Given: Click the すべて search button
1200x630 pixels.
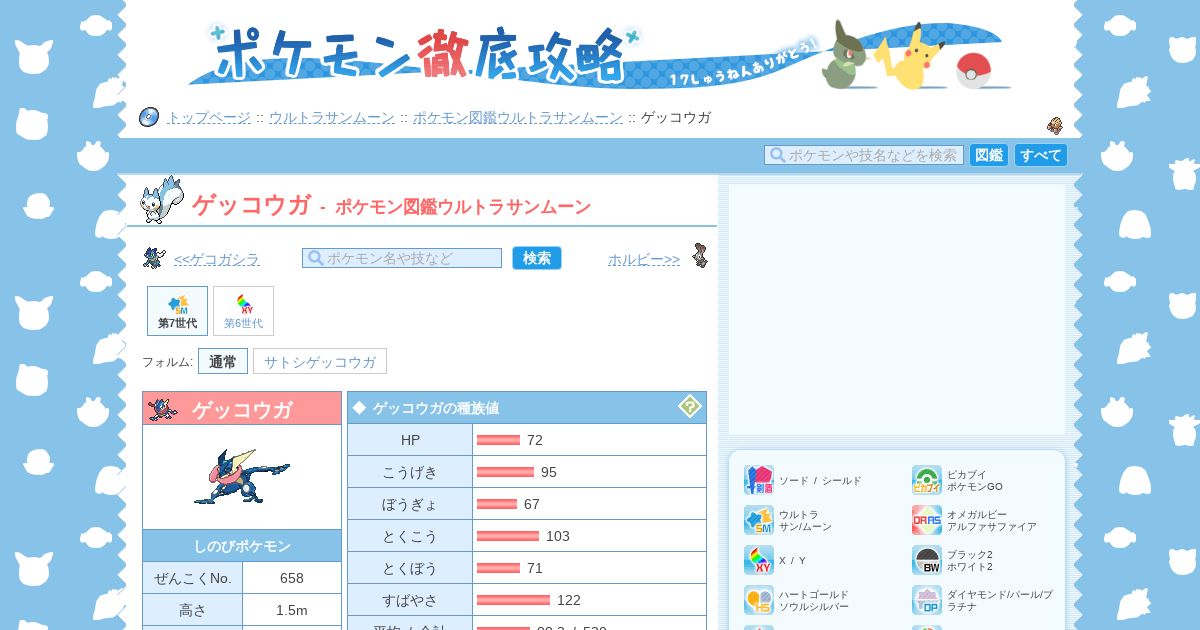Looking at the screenshot, I should tap(1041, 155).
